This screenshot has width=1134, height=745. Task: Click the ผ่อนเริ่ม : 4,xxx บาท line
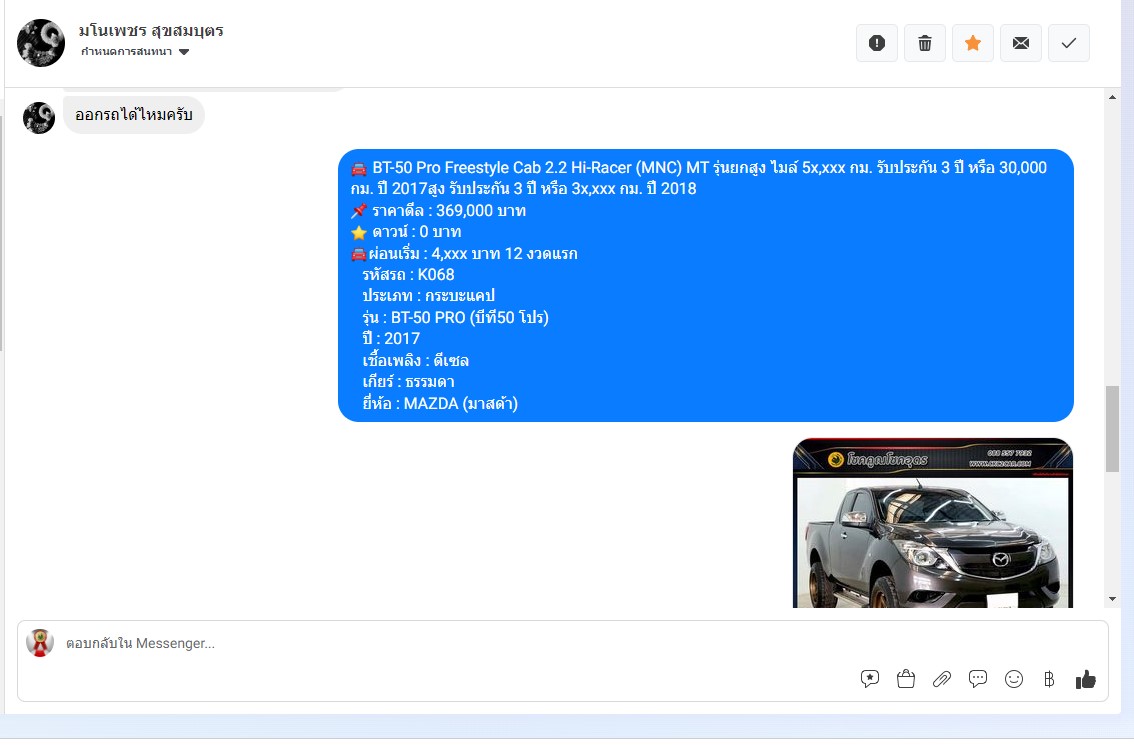click(x=464, y=254)
